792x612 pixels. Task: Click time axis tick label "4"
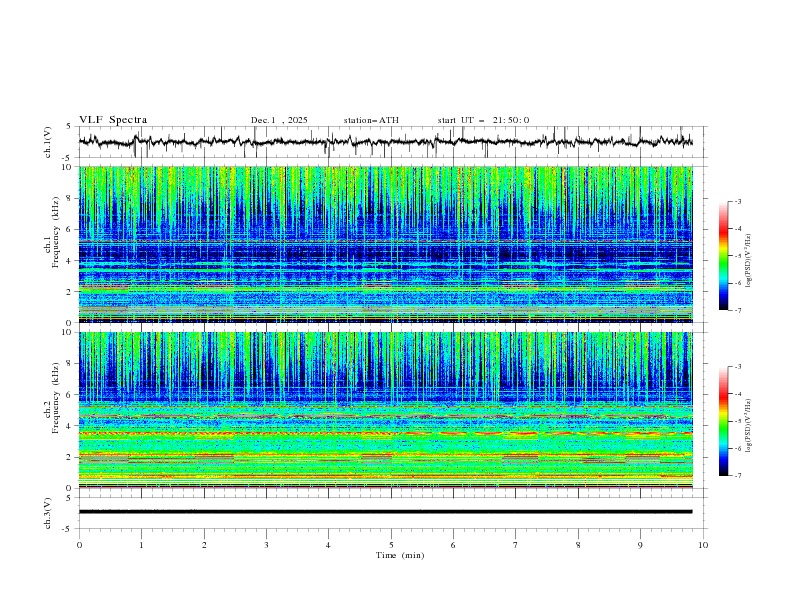pos(329,545)
